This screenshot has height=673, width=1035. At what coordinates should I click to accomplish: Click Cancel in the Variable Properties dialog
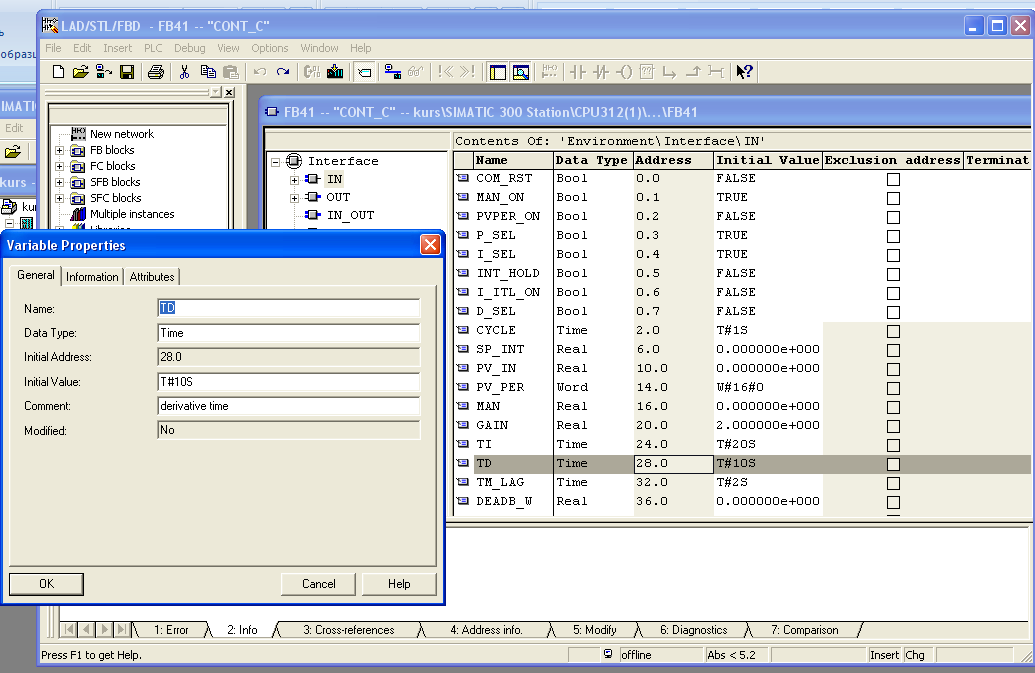[x=318, y=584]
